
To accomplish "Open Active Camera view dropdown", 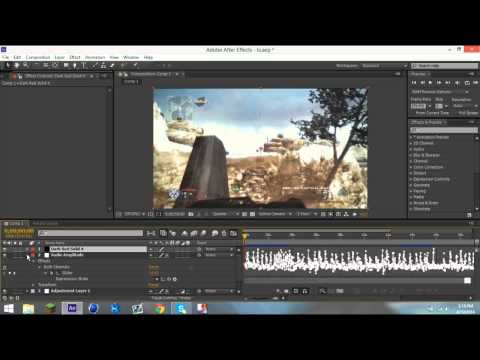I will [x=275, y=214].
